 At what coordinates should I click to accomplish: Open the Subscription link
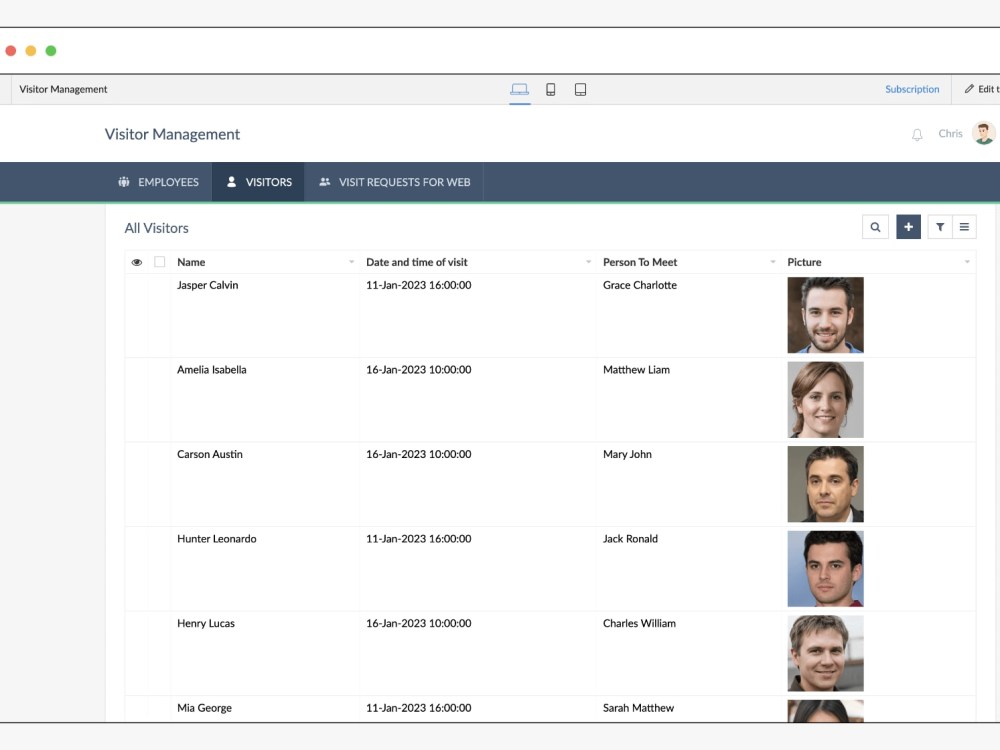912,89
